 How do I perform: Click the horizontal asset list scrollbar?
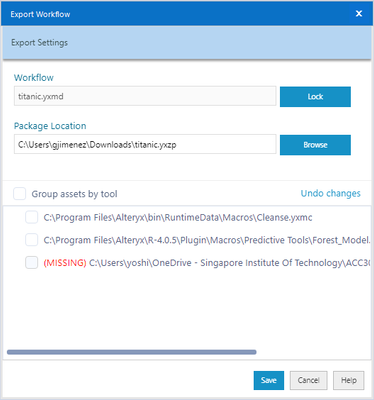tap(132, 352)
